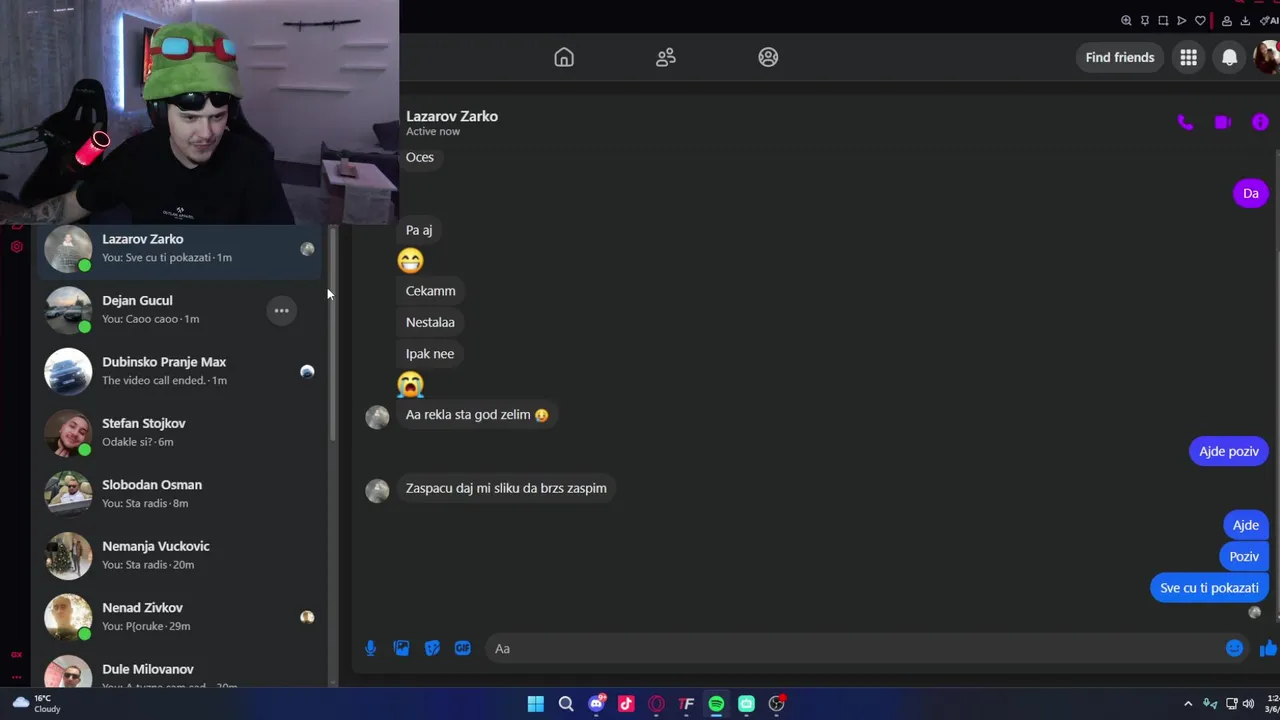
Task: Record a voice clip with microphone icon
Action: pyautogui.click(x=370, y=648)
